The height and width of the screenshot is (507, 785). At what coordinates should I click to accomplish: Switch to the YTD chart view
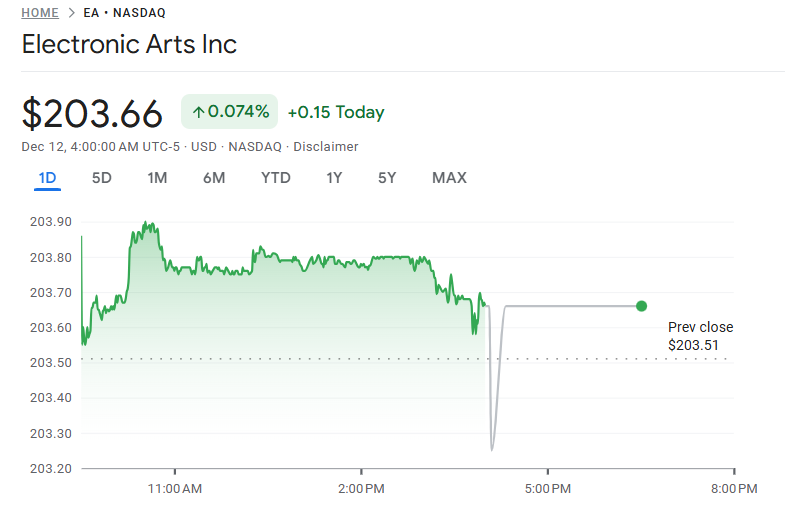[x=276, y=178]
